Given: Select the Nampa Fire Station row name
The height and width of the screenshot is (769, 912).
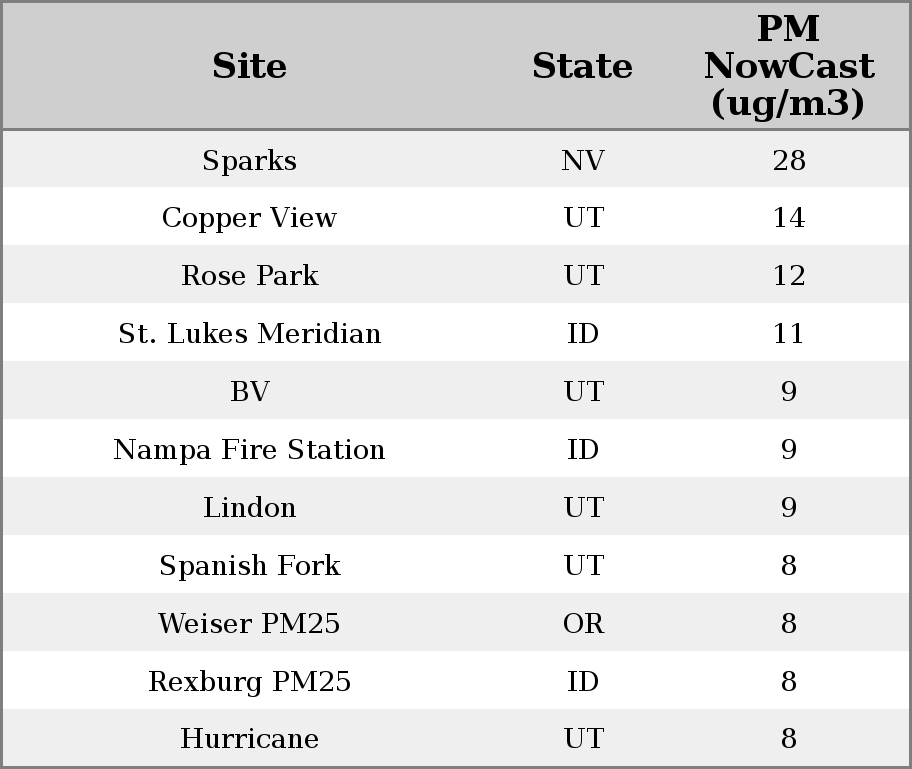Looking at the screenshot, I should [x=249, y=450].
